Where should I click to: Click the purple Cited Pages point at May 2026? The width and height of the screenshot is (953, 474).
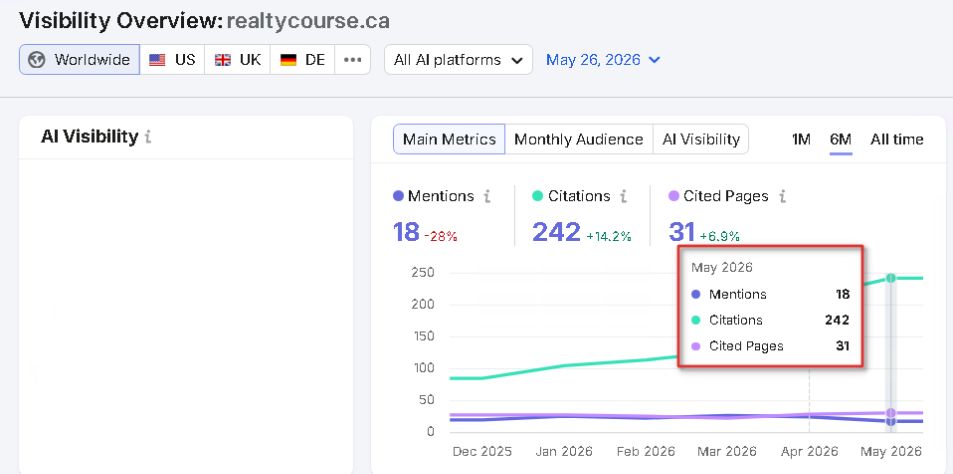(x=891, y=413)
